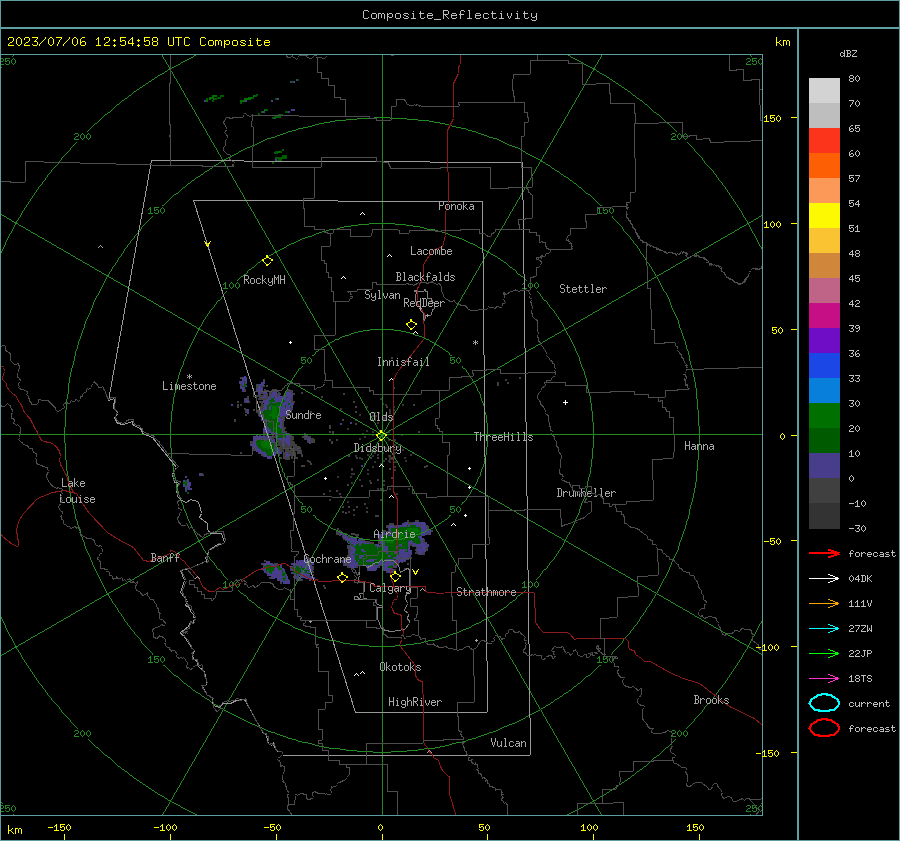
Task: Click the white plus marker west of Hanna
Action: click(x=565, y=402)
